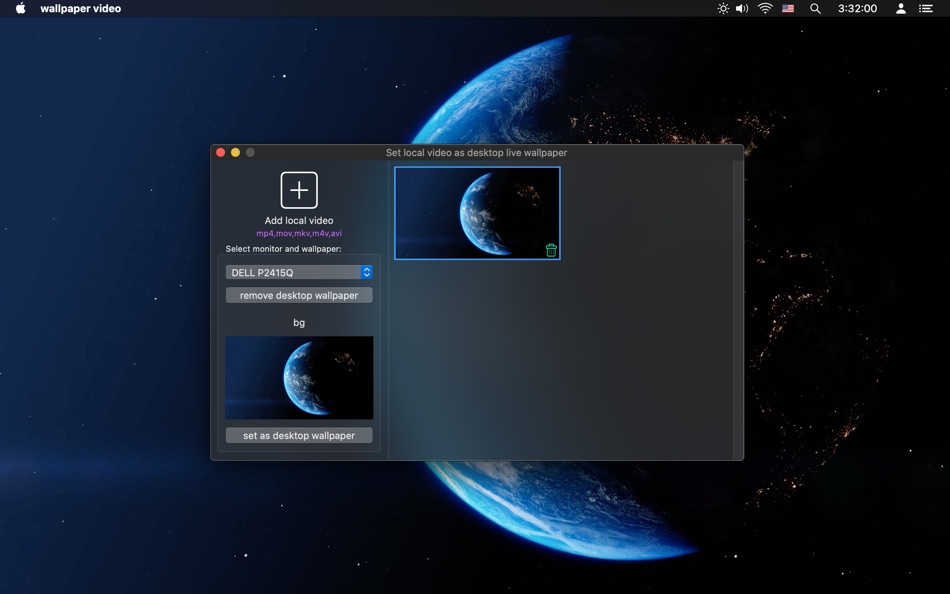
Task: Click the set as desktop wallpaper button
Action: (299, 435)
